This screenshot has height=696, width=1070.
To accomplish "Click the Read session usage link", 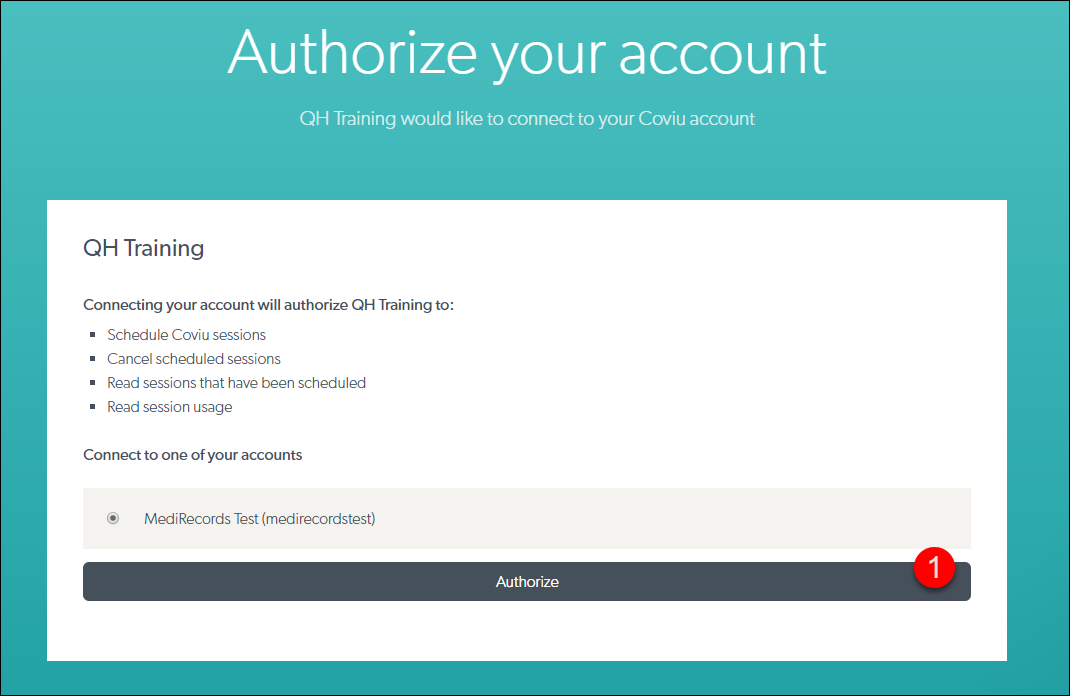I will click(x=169, y=407).
